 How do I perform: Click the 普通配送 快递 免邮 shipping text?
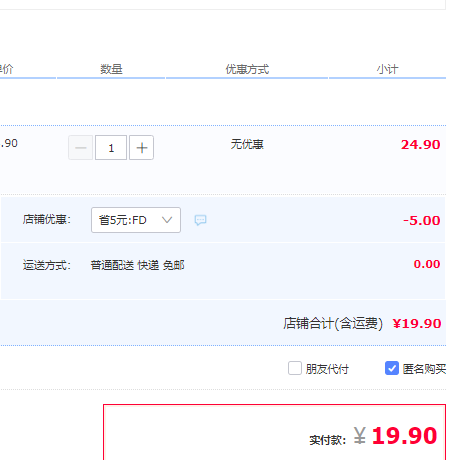point(137,265)
